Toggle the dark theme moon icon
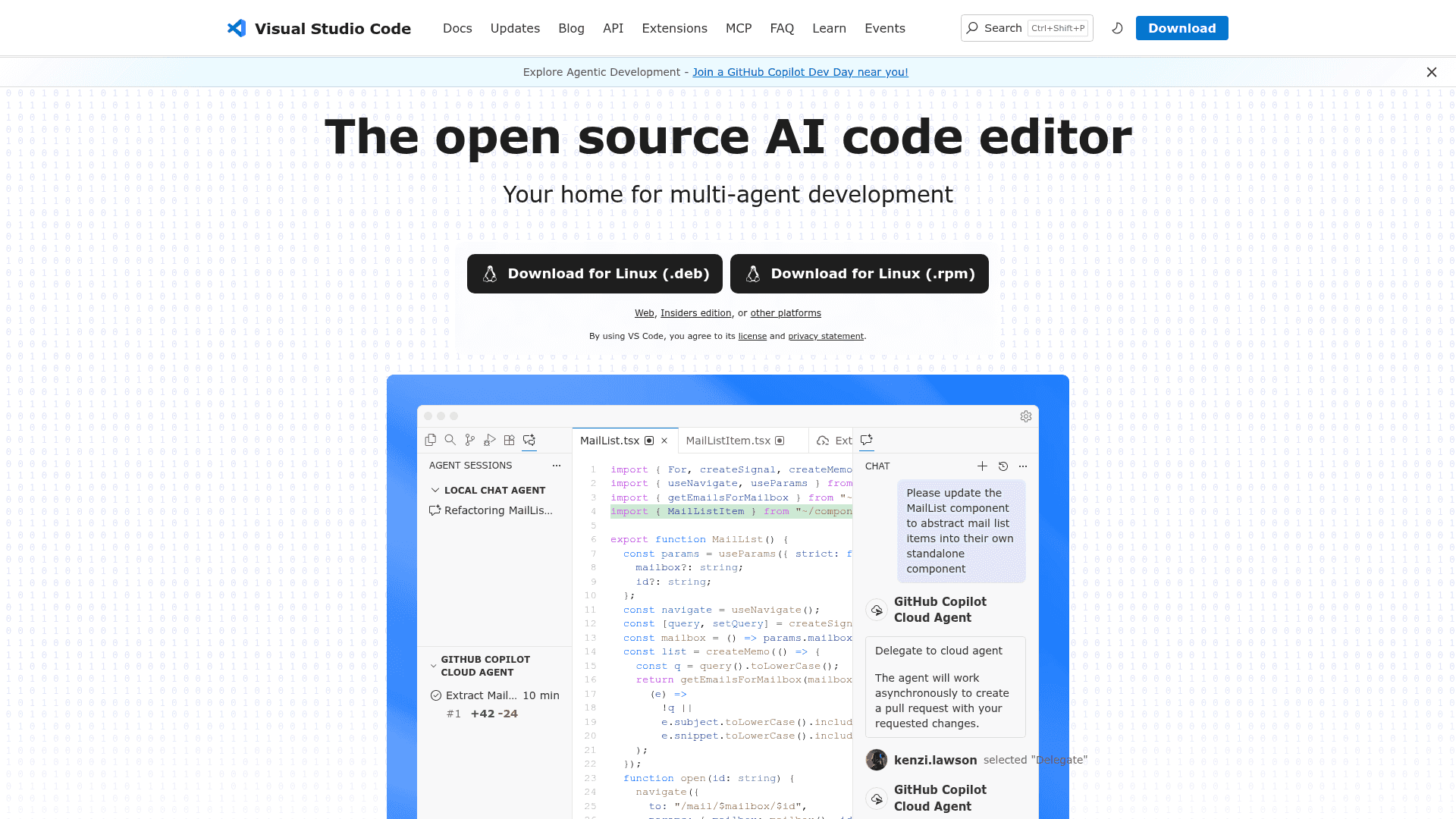 [x=1117, y=28]
